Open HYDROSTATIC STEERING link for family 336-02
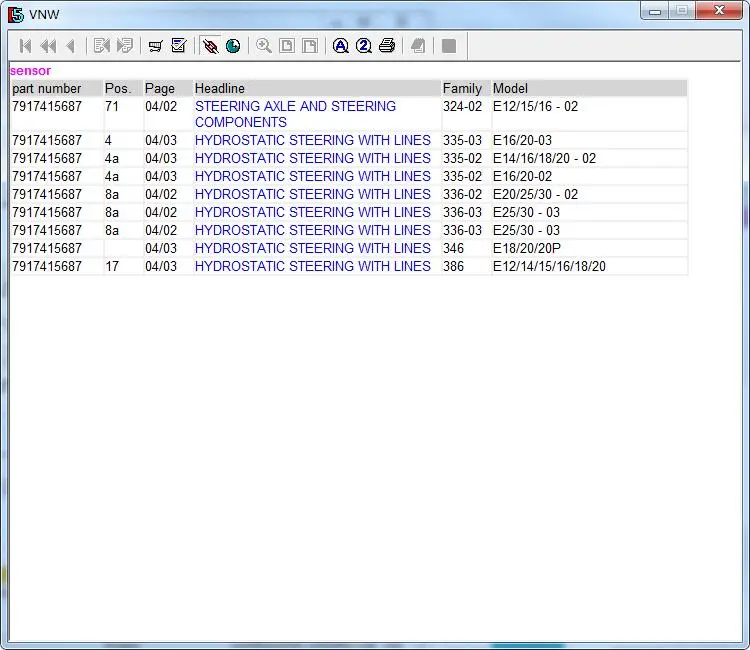The width and height of the screenshot is (750, 650). (312, 194)
